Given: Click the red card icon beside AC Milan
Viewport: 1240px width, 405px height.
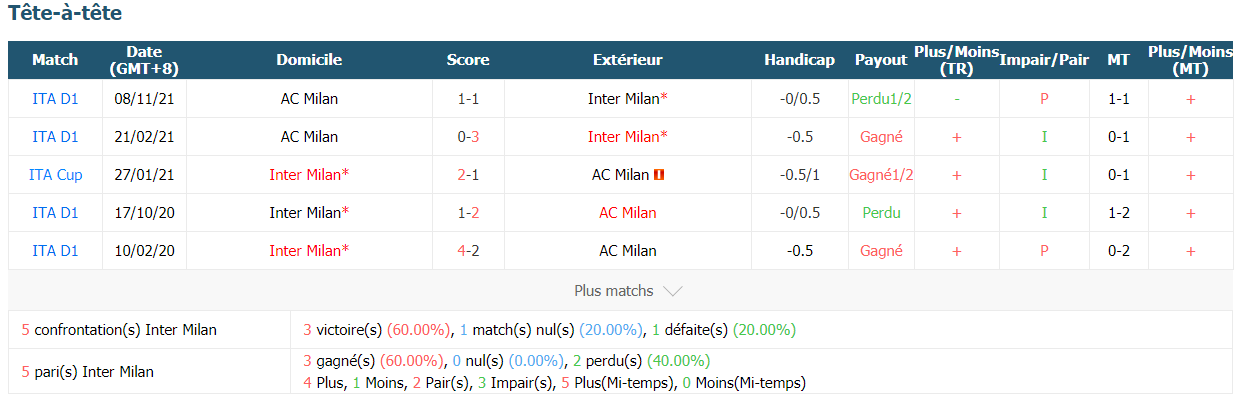Looking at the screenshot, I should (x=659, y=175).
